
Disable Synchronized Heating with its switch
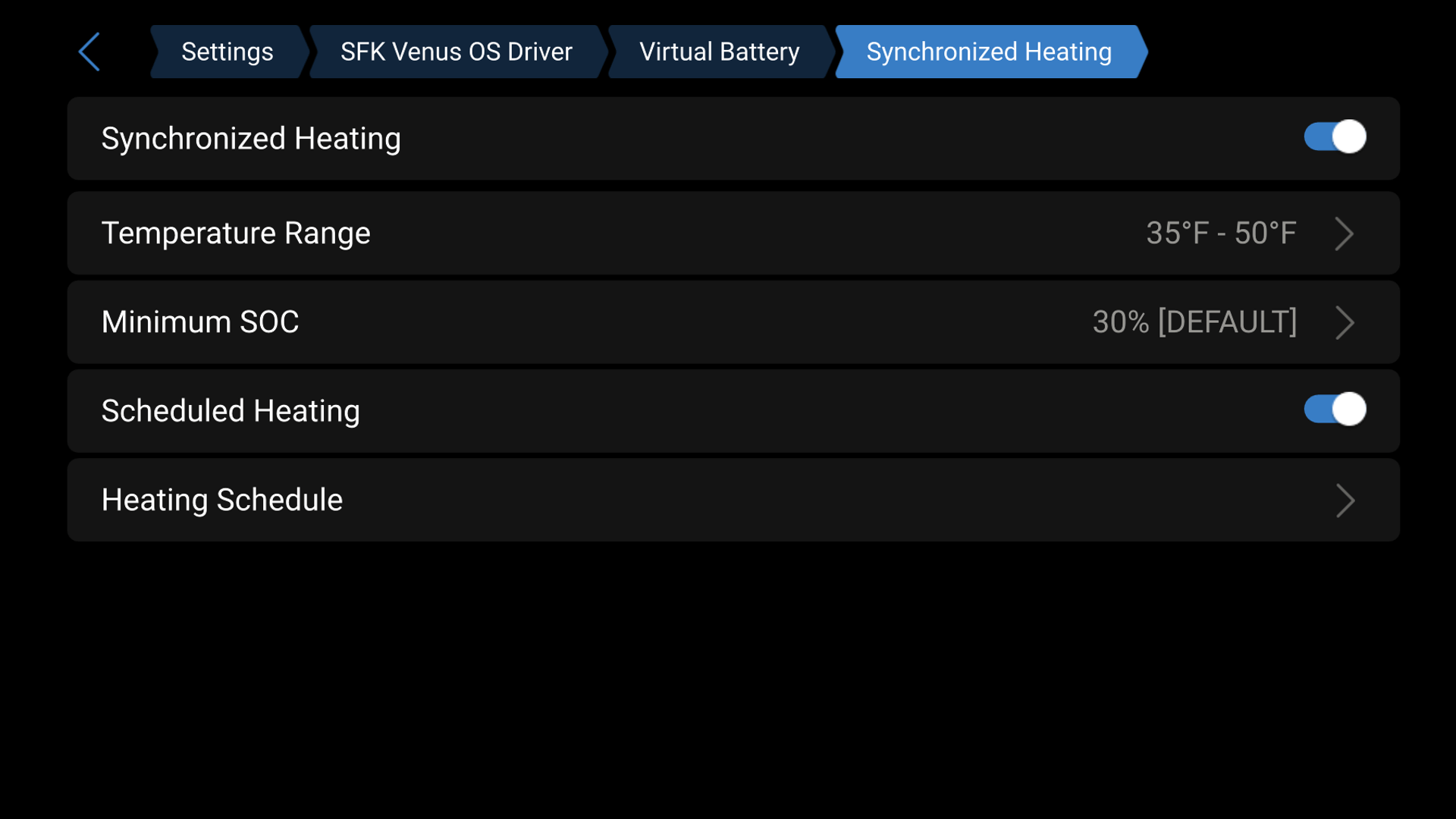[1334, 137]
